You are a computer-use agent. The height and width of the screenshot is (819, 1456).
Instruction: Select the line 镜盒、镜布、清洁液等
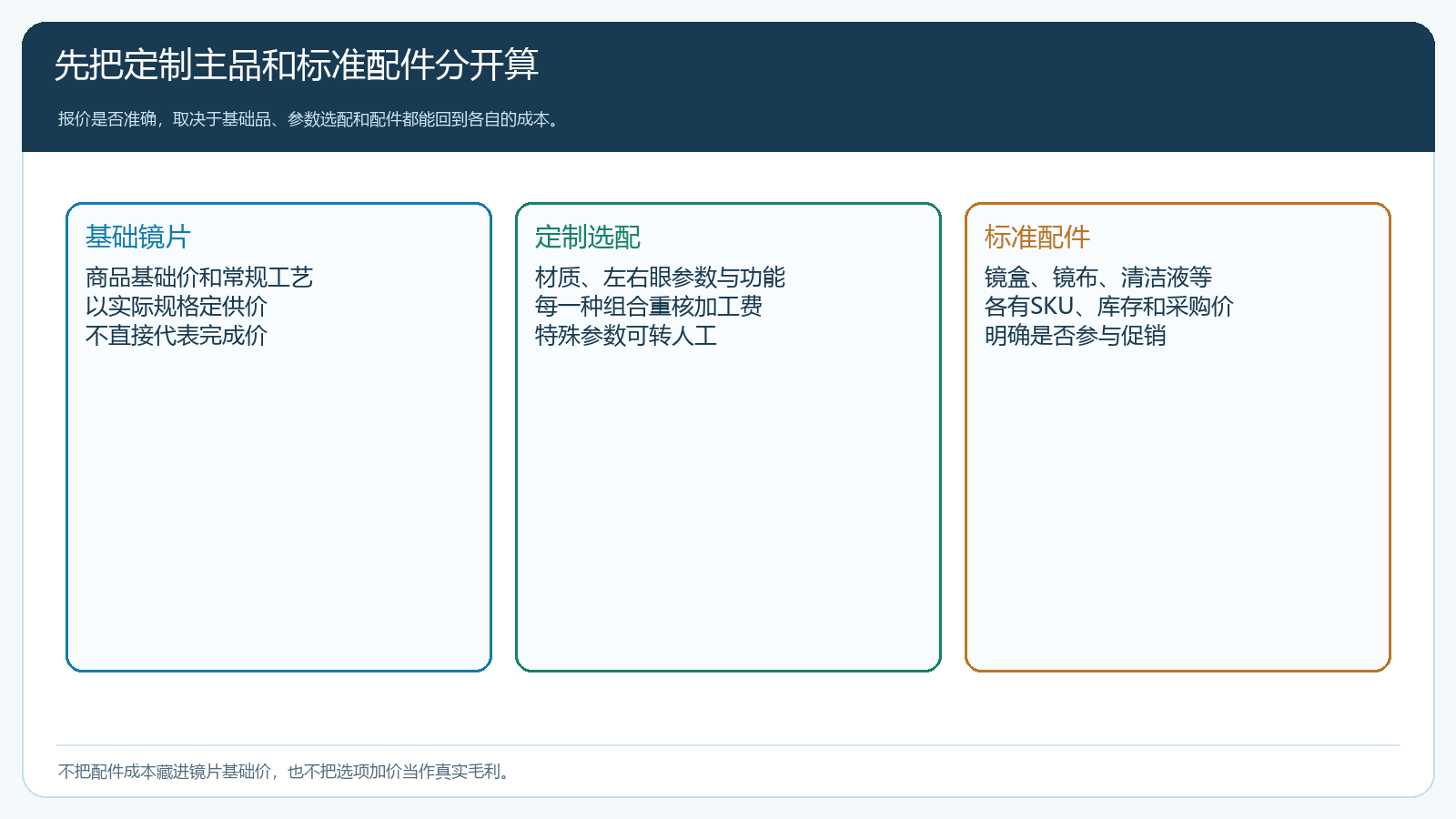click(x=1098, y=278)
